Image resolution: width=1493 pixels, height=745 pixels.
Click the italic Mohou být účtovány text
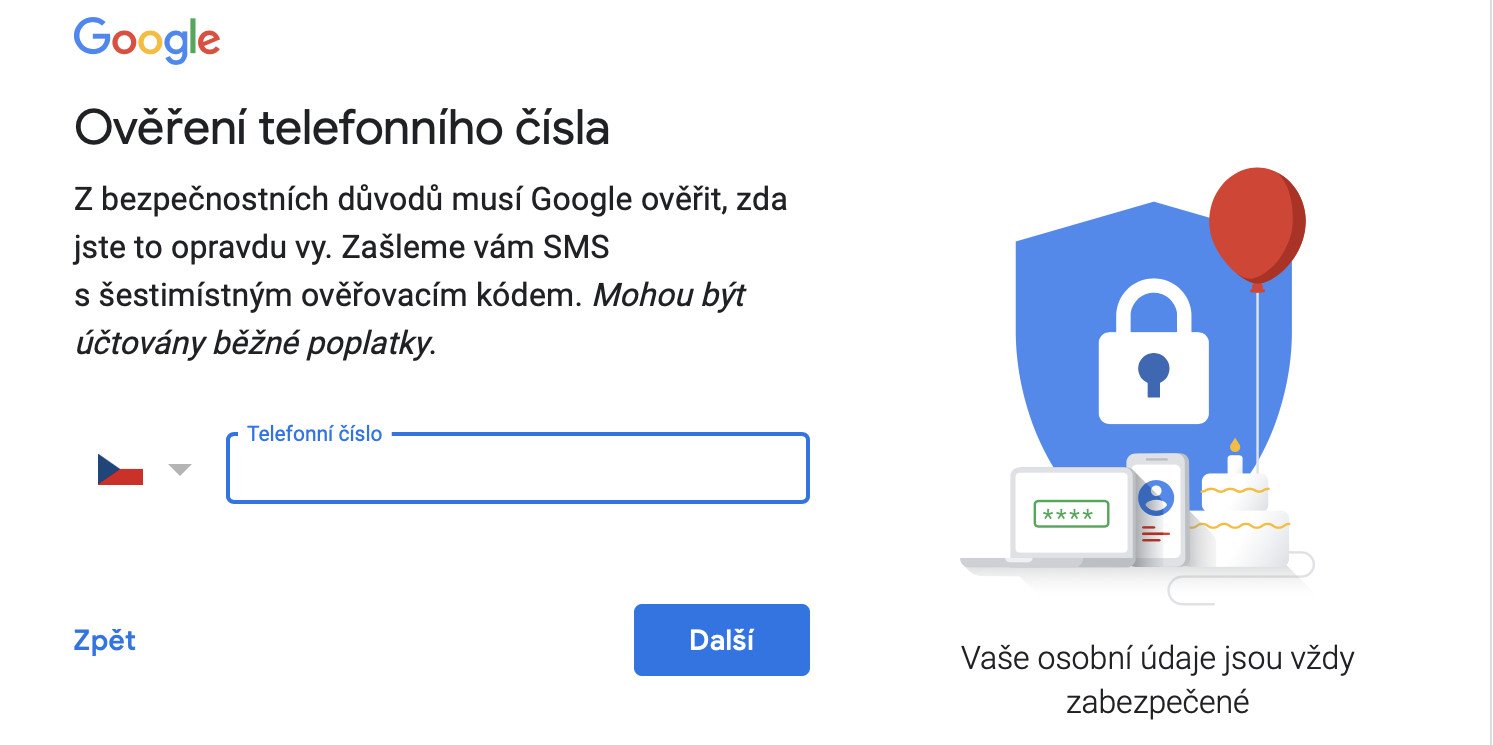pos(409,319)
